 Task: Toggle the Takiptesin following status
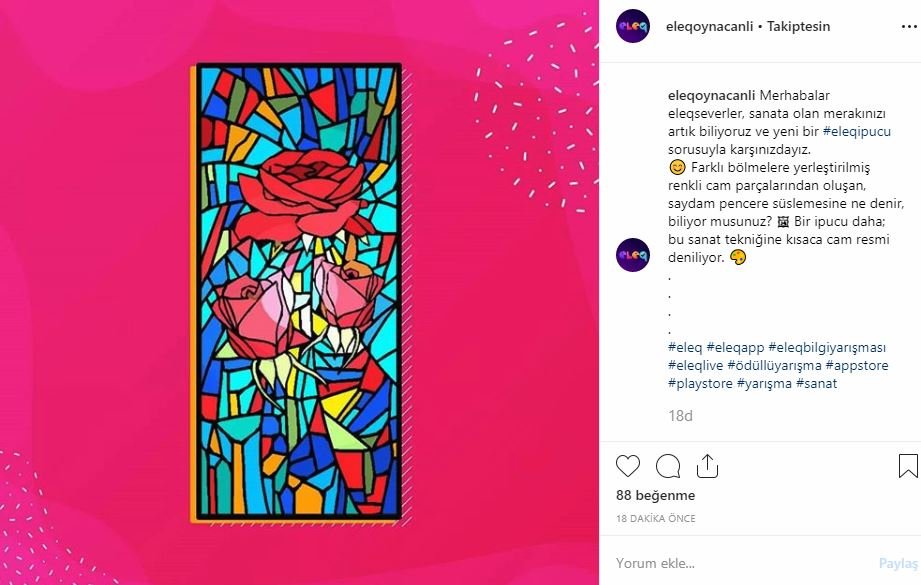coord(798,26)
